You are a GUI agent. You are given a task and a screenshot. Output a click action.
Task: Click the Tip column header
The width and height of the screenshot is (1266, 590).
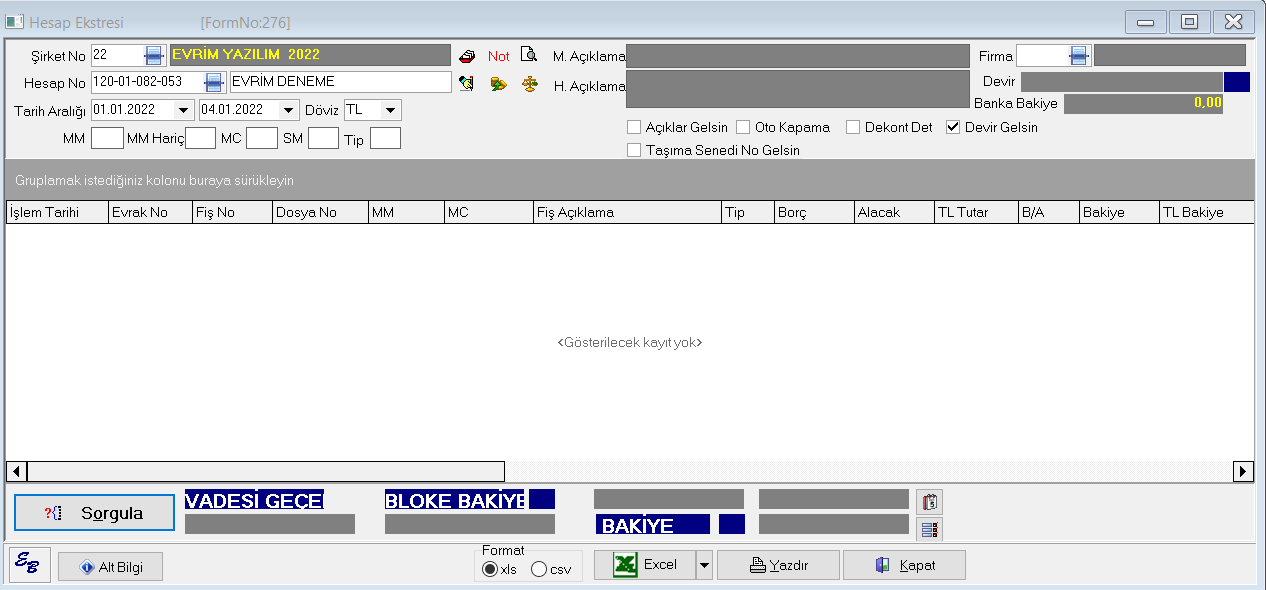pyautogui.click(x=748, y=212)
